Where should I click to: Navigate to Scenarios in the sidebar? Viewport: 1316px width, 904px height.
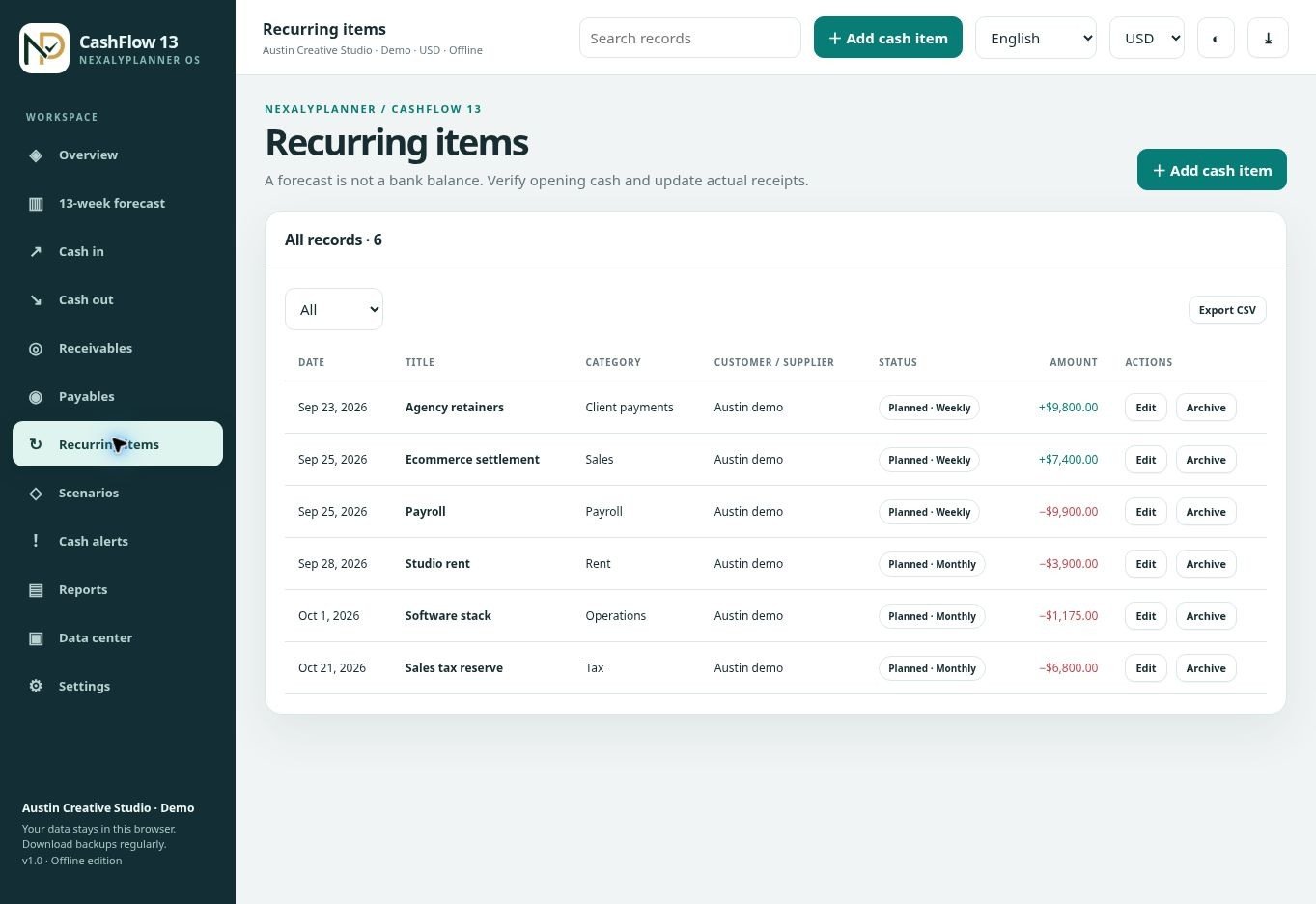(x=118, y=493)
